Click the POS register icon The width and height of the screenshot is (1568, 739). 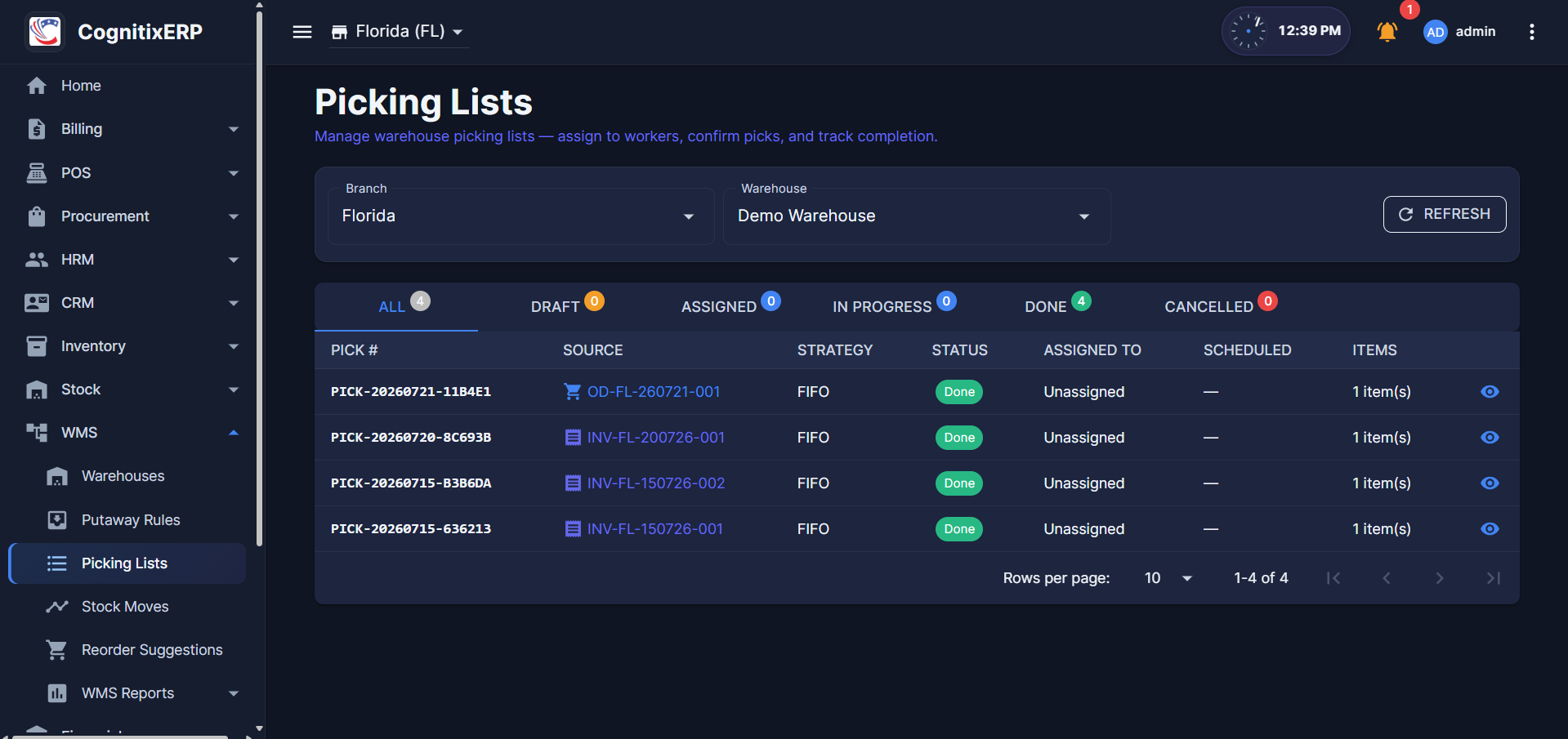coord(37,172)
